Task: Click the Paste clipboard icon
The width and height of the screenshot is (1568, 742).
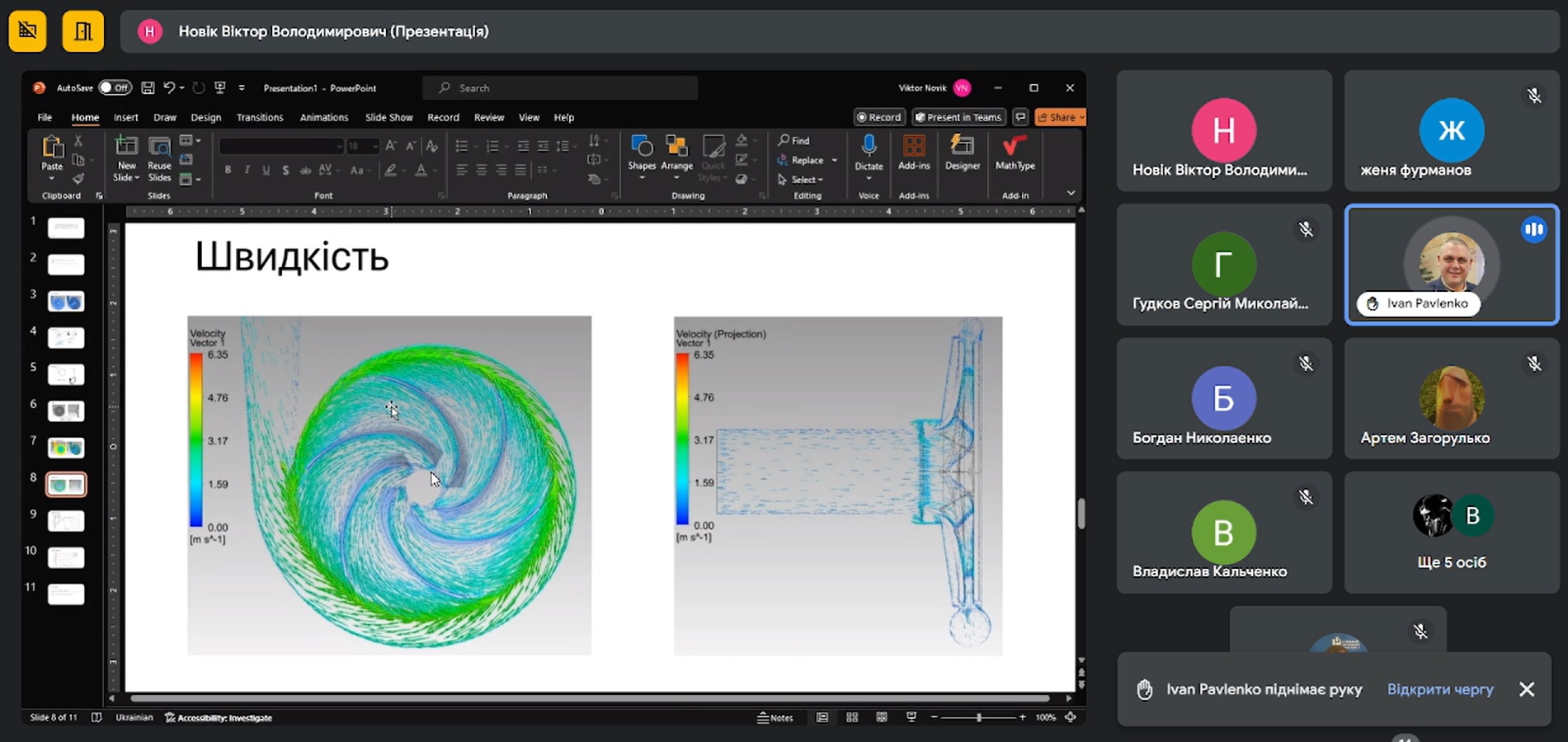Action: 52,147
